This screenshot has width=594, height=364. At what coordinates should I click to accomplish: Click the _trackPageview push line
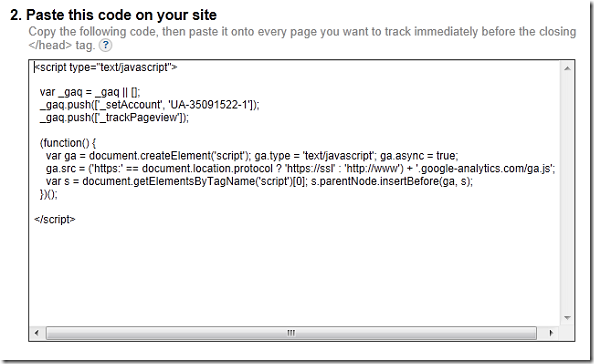114,117
